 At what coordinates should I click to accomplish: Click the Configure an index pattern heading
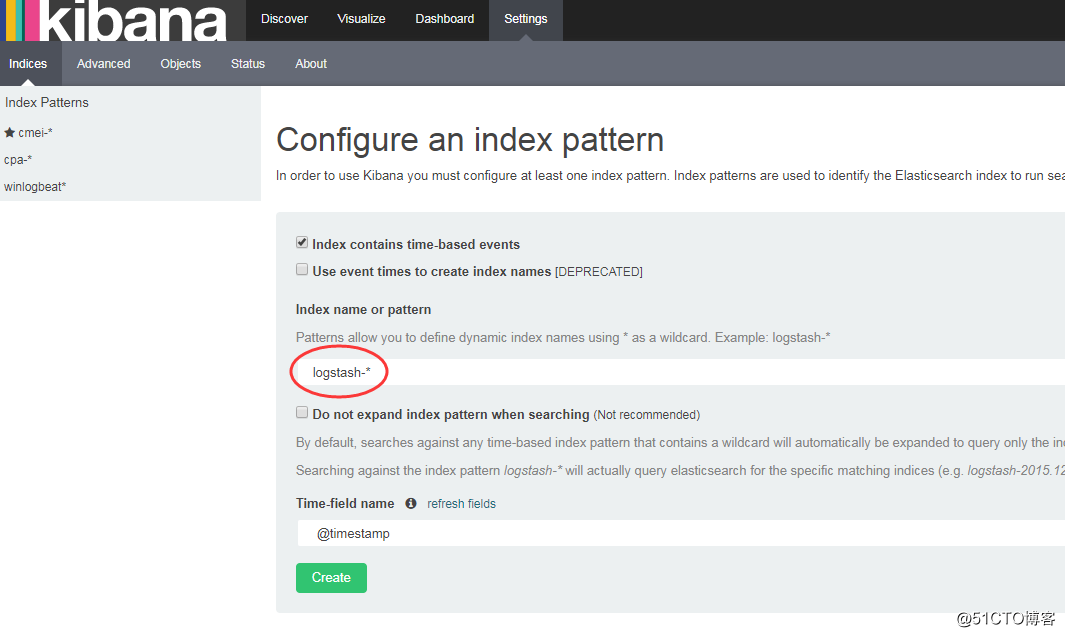470,141
